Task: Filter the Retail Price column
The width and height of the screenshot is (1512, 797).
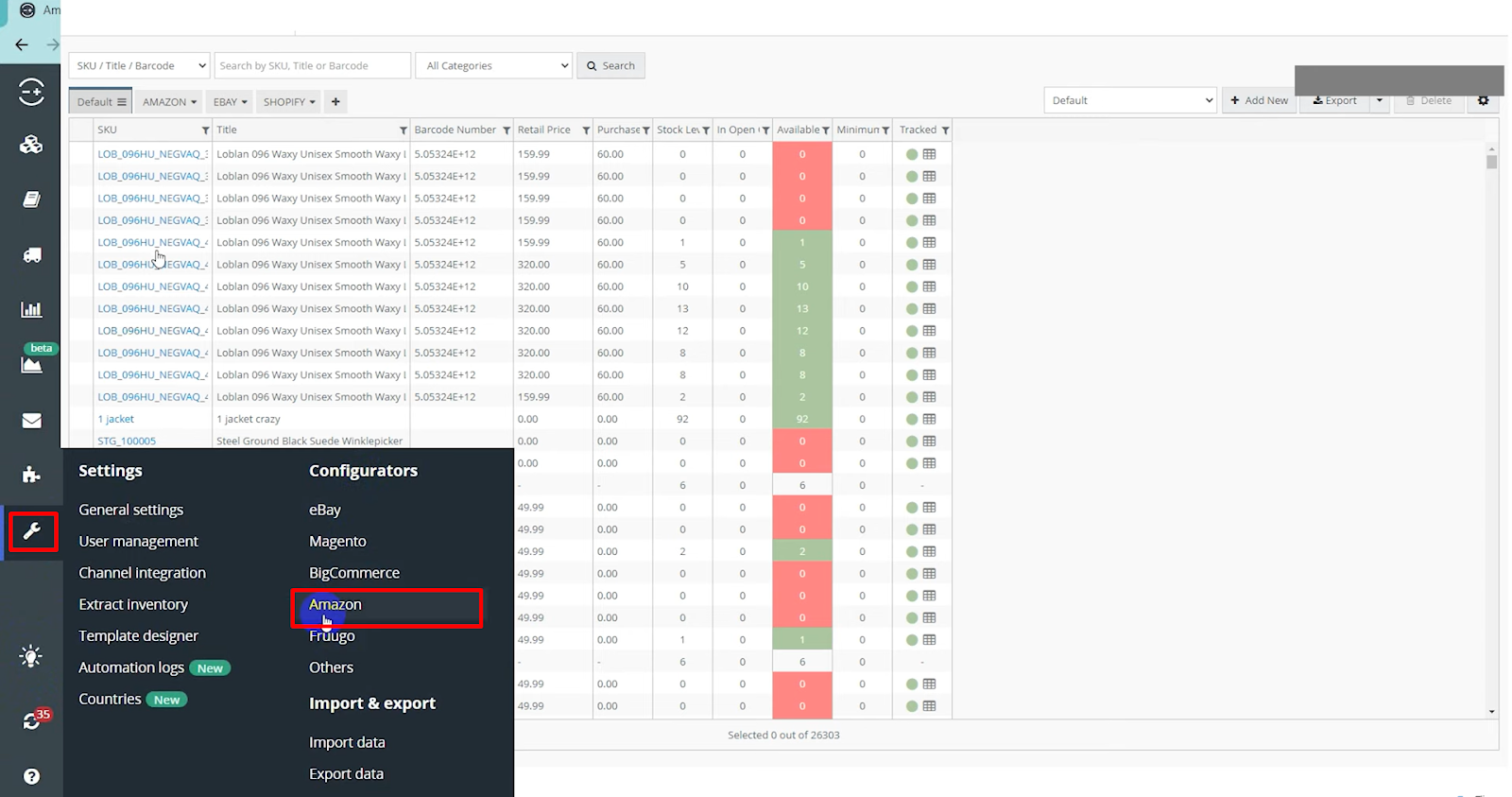Action: tap(586, 130)
